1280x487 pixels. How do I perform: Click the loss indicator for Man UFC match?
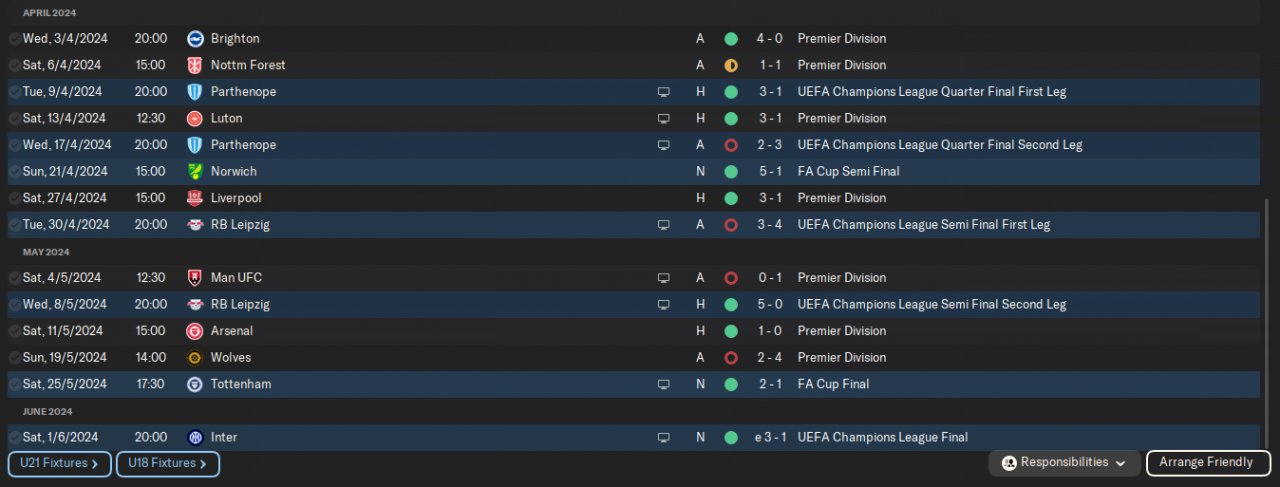(x=731, y=278)
